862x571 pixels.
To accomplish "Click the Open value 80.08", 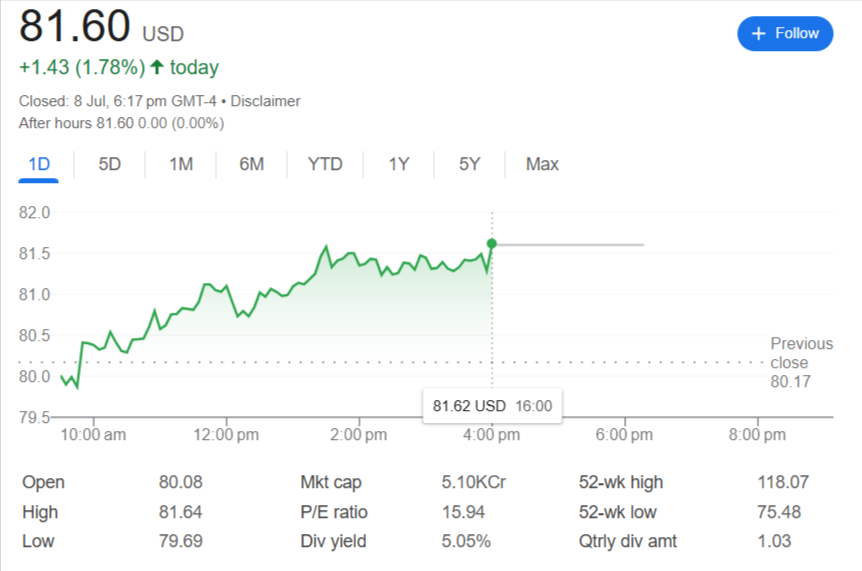I will (x=181, y=482).
